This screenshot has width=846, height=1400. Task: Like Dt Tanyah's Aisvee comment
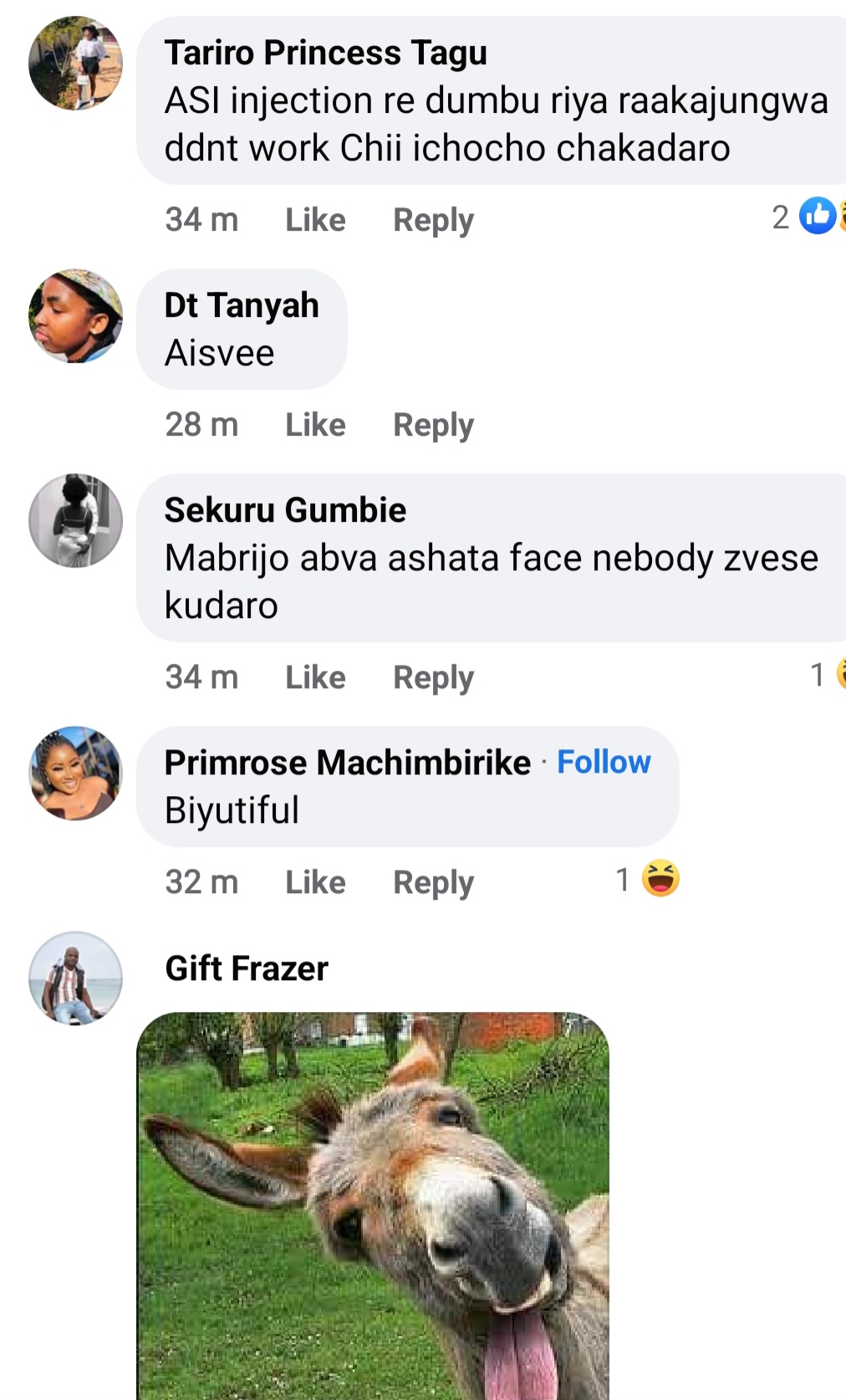(x=315, y=425)
